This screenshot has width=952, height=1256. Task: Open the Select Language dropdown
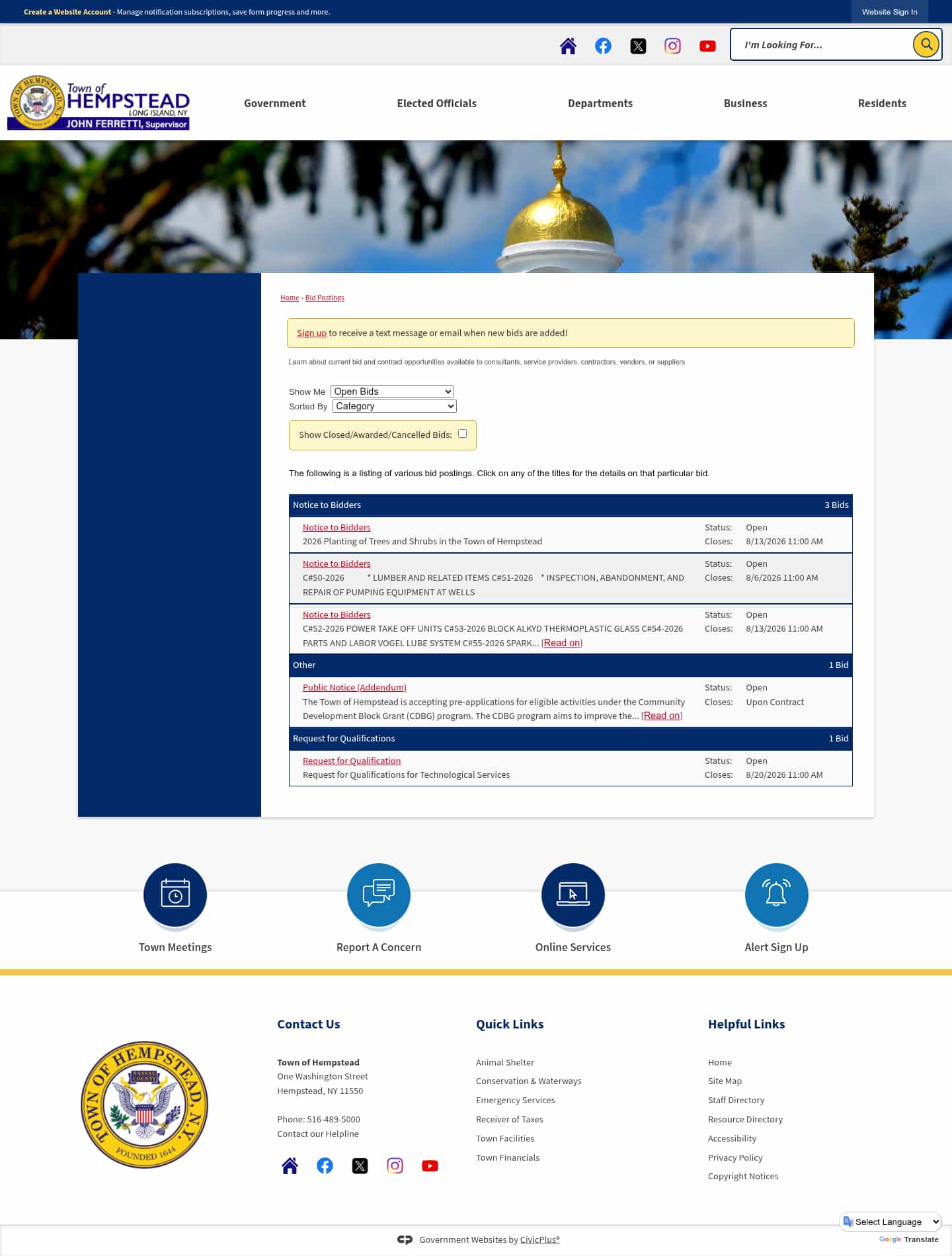pyautogui.click(x=891, y=1222)
